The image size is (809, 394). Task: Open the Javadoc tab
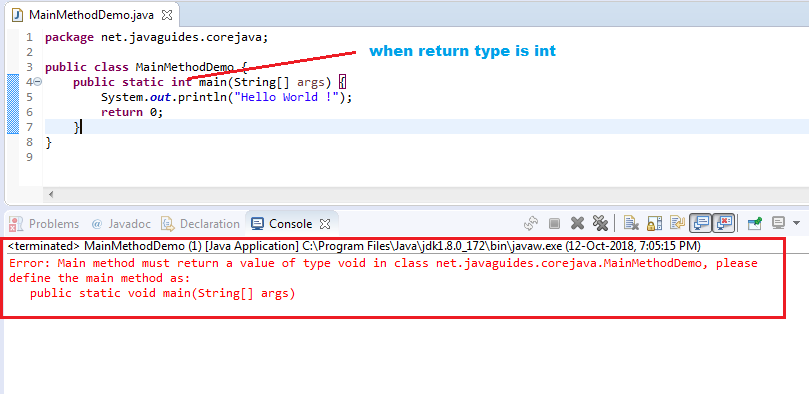pyautogui.click(x=121, y=224)
